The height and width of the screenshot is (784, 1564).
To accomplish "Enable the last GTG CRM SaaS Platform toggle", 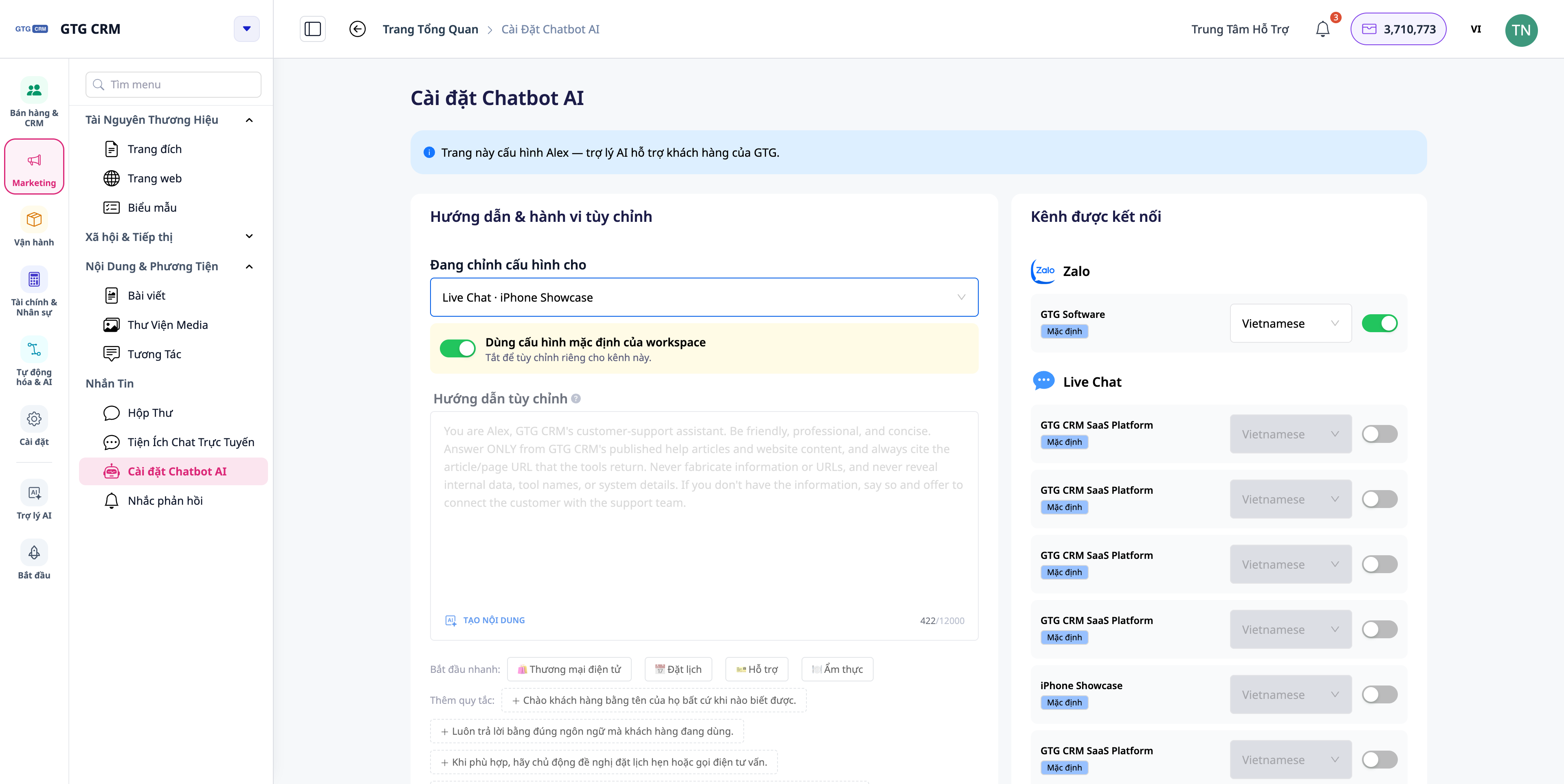I will tap(1379, 759).
